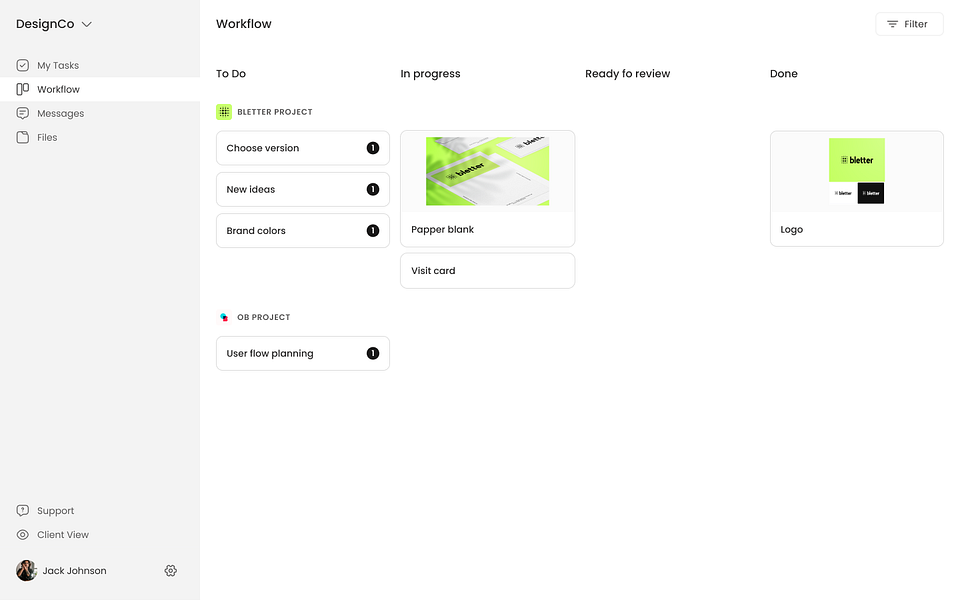Toggle the notification badge on Choose version

pyautogui.click(x=373, y=147)
